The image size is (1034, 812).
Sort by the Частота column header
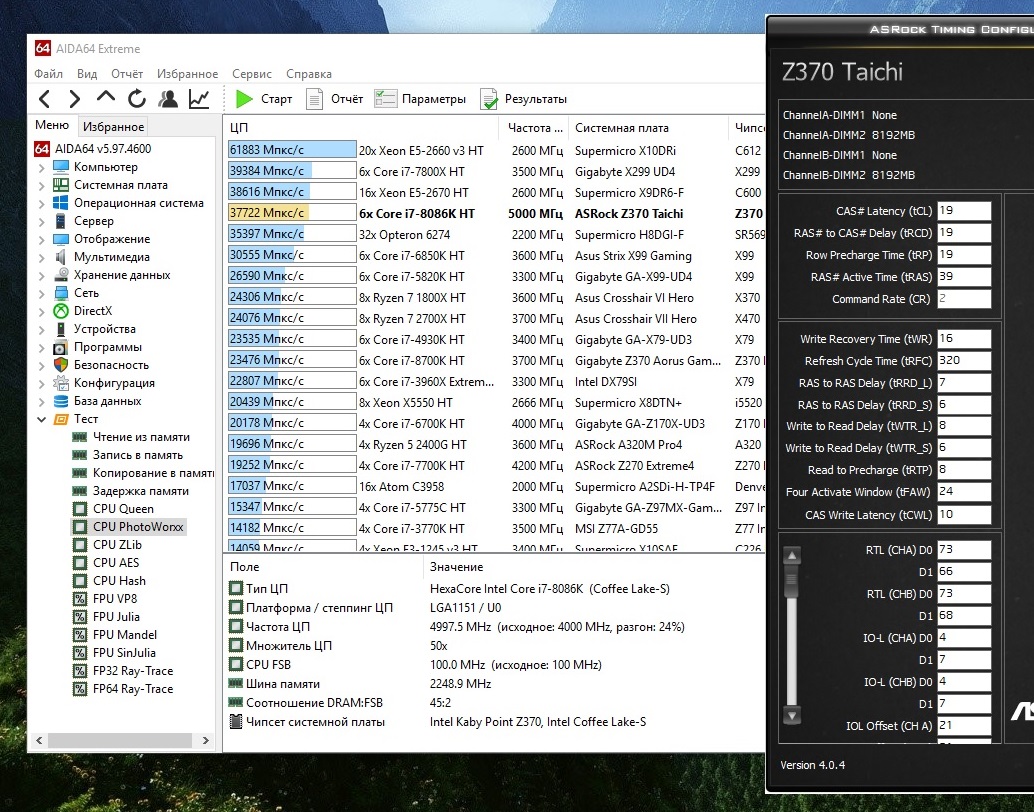535,128
